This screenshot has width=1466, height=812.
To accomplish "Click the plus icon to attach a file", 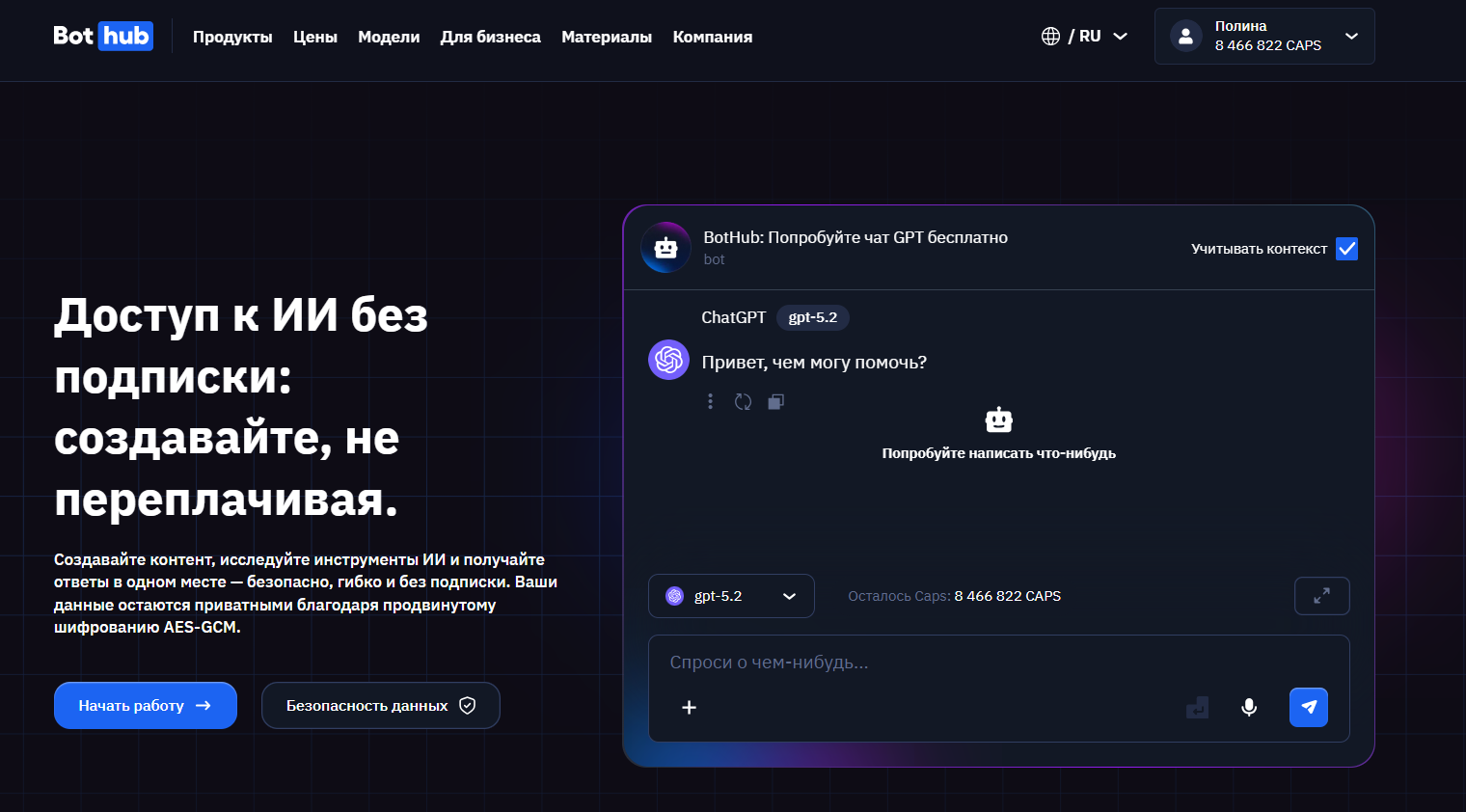I will click(689, 707).
